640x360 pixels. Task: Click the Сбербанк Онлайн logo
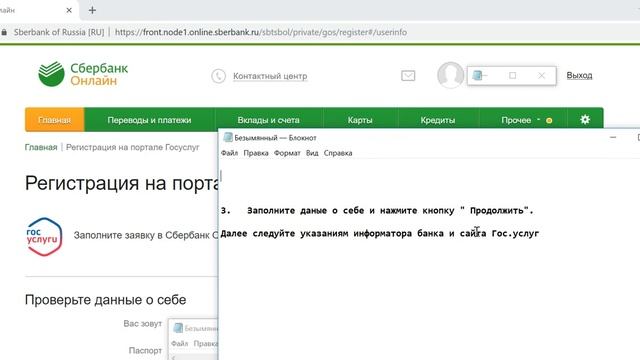[x=83, y=74]
